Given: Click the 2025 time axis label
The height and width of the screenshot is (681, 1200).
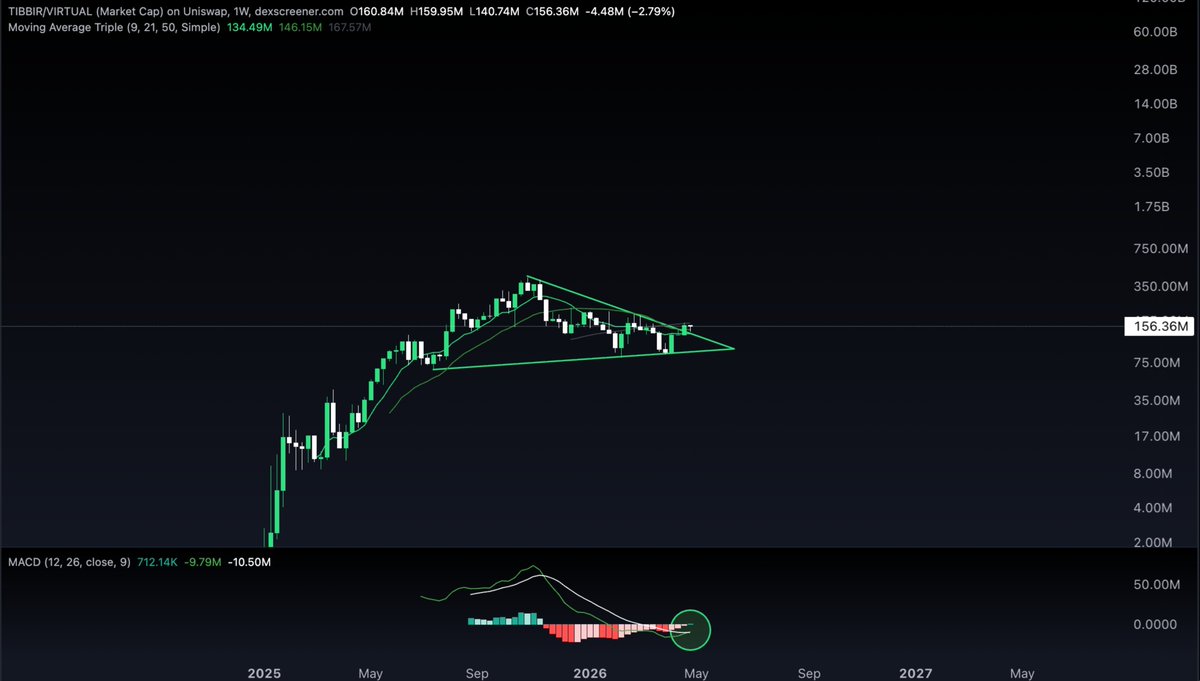Looking at the screenshot, I should point(265,674).
